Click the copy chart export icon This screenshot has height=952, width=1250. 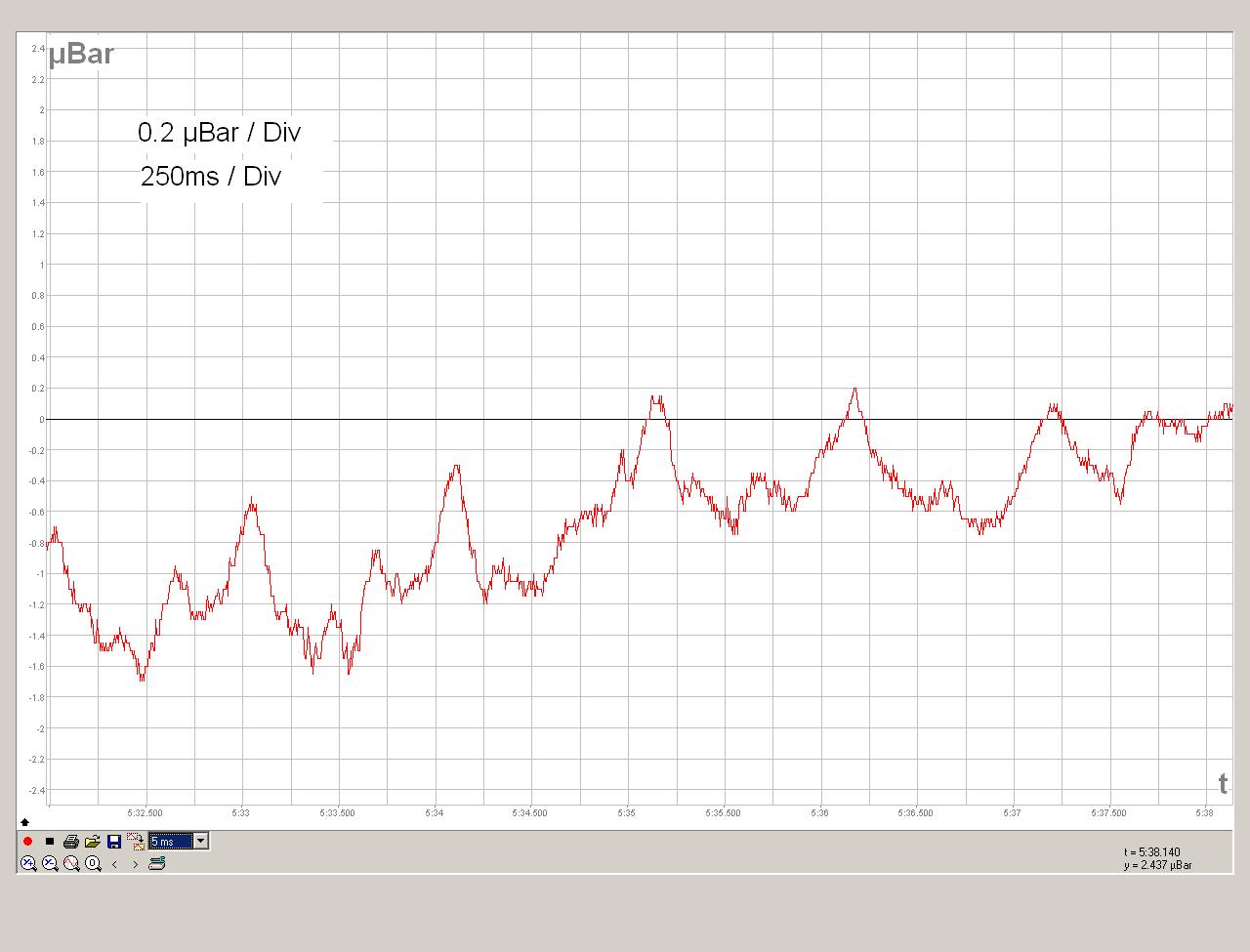pos(135,842)
